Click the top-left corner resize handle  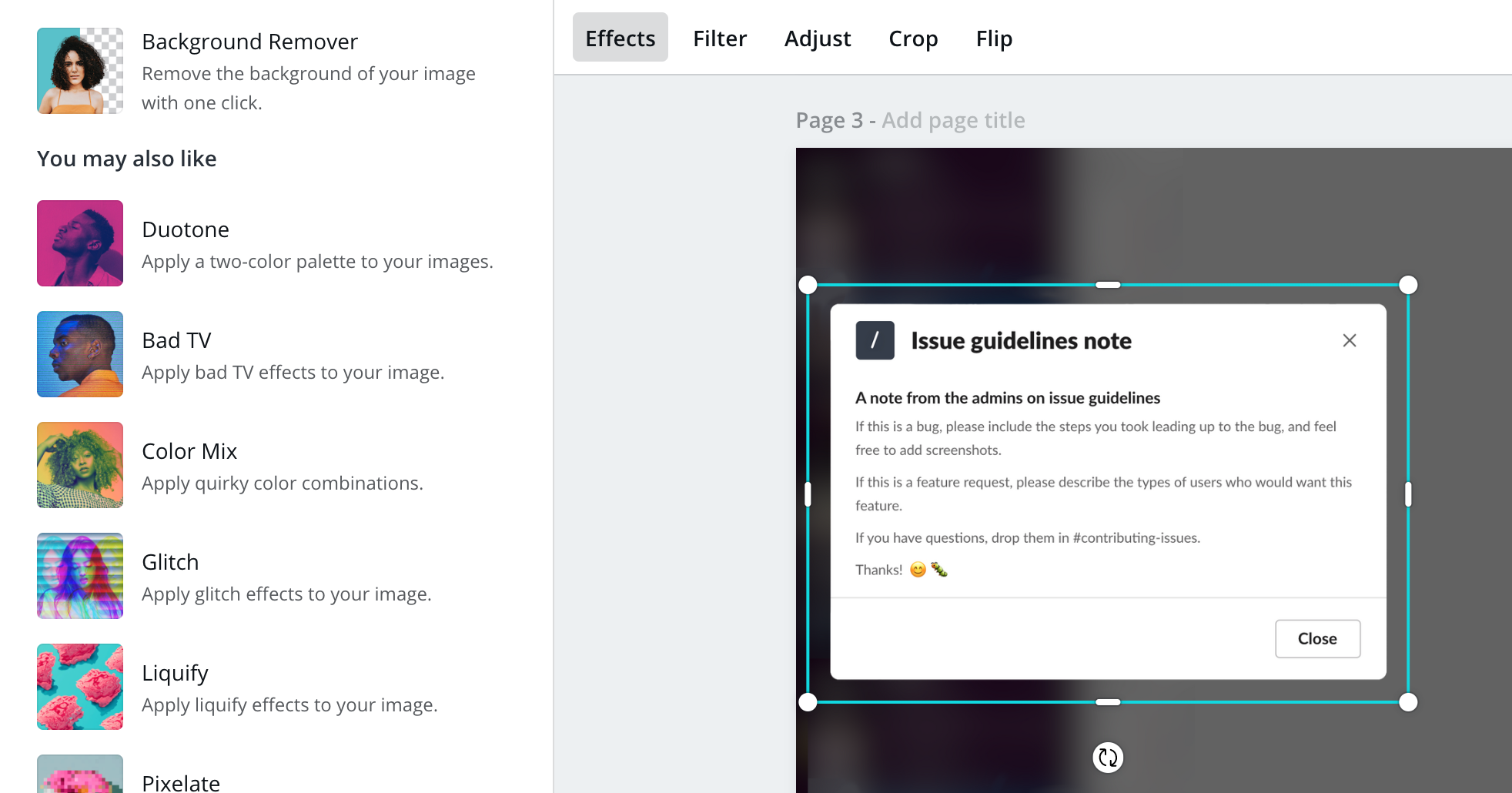(808, 285)
